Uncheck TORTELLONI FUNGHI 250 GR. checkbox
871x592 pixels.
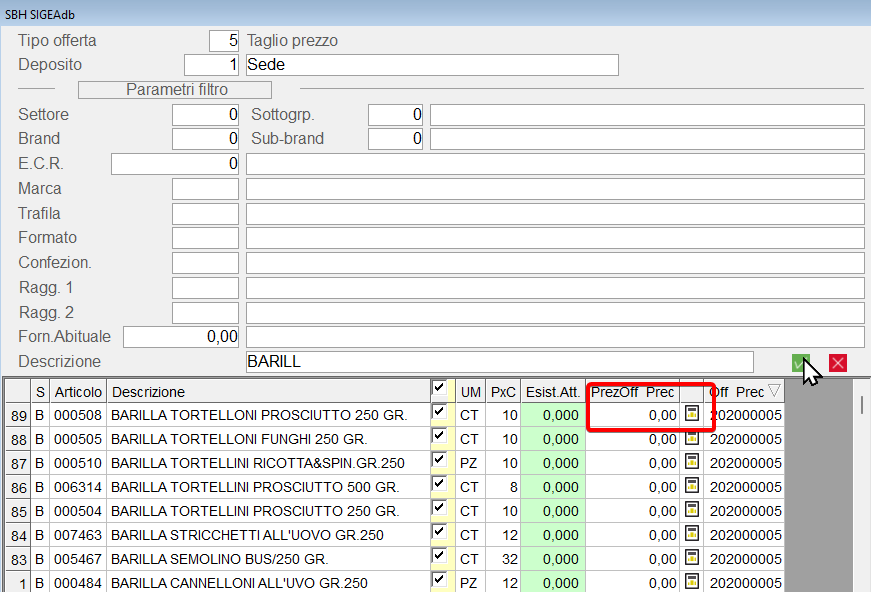(439, 435)
